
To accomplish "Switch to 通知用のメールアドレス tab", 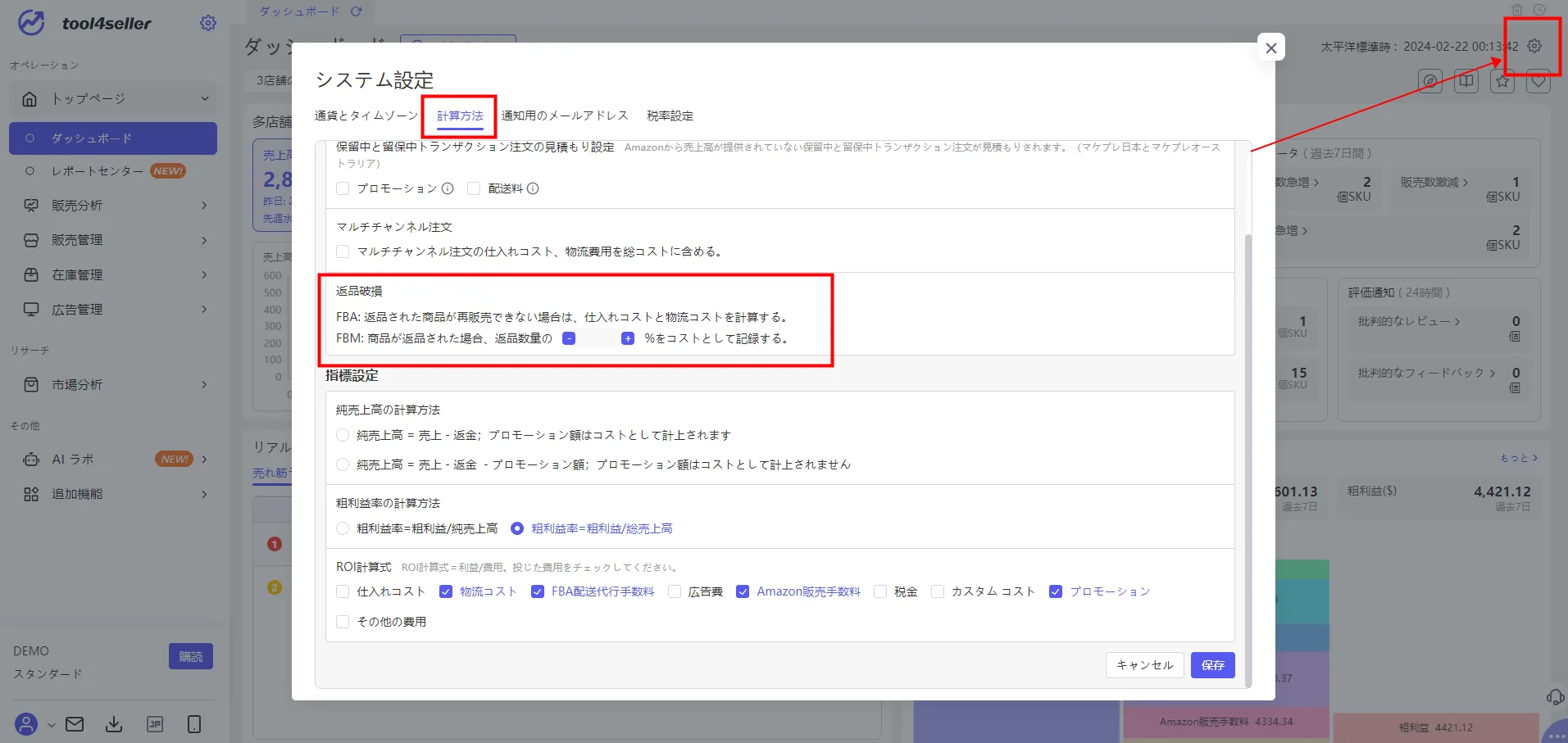I will (565, 116).
